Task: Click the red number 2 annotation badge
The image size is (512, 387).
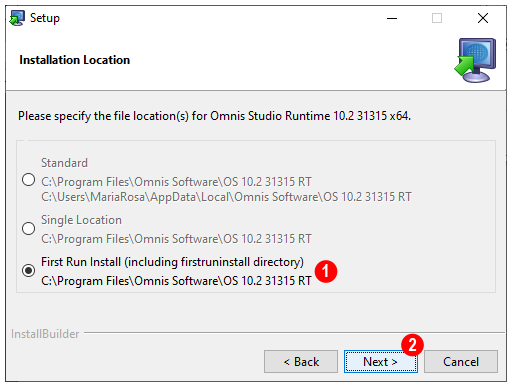Action: 413,345
